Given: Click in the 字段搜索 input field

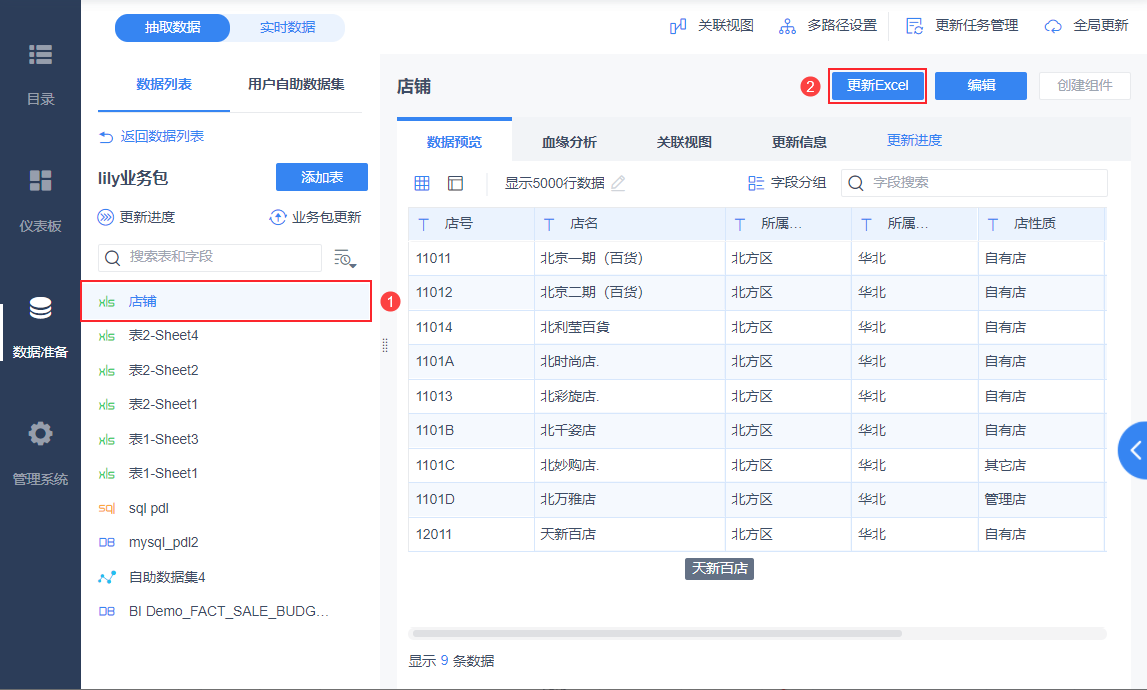Looking at the screenshot, I should click(974, 183).
